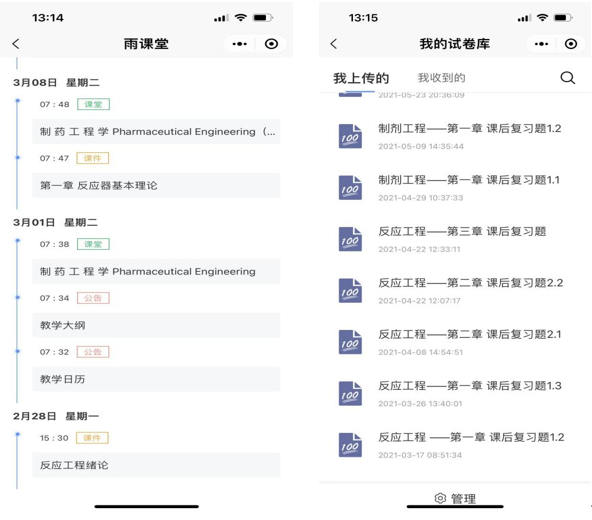Image resolution: width=592 pixels, height=520 pixels.
Task: Go back from 我的试卷库 screen
Action: [x=333, y=44]
